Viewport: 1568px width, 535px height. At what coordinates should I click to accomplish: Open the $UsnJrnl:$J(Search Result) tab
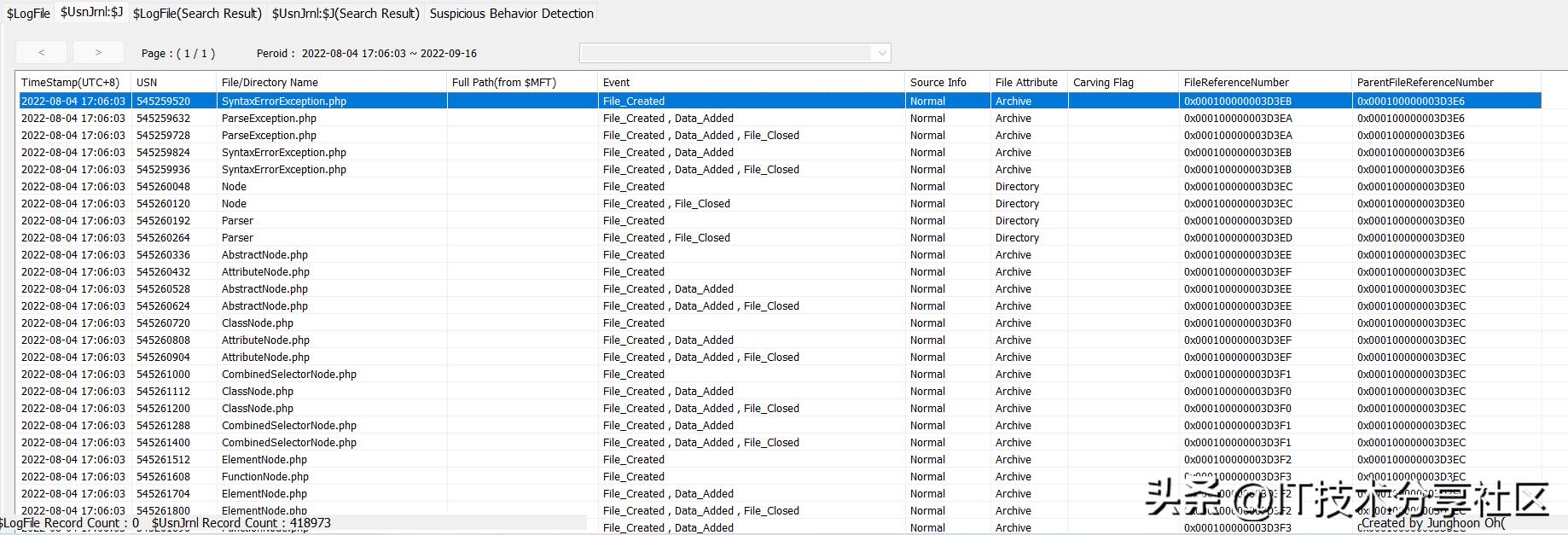(346, 14)
